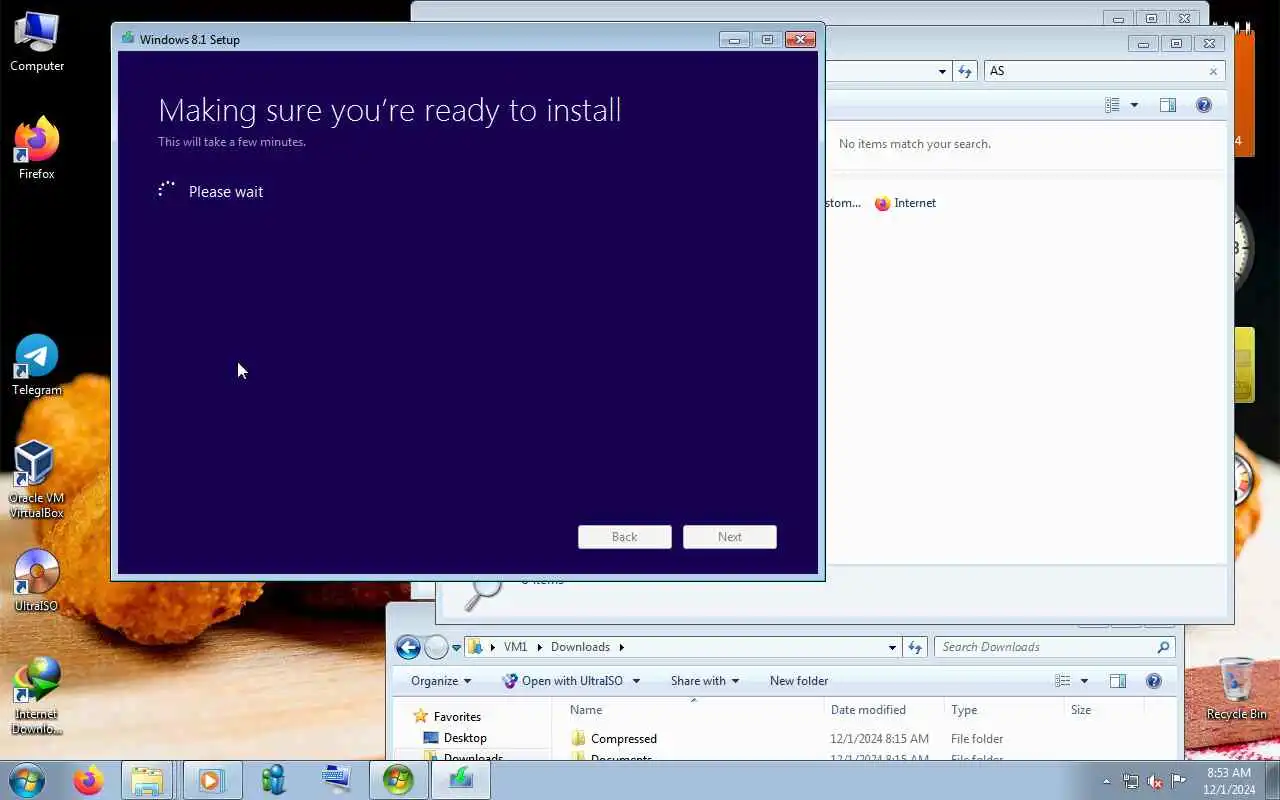The width and height of the screenshot is (1280, 800).
Task: Open the Internet Download Manager desktop shortcut
Action: (36, 696)
